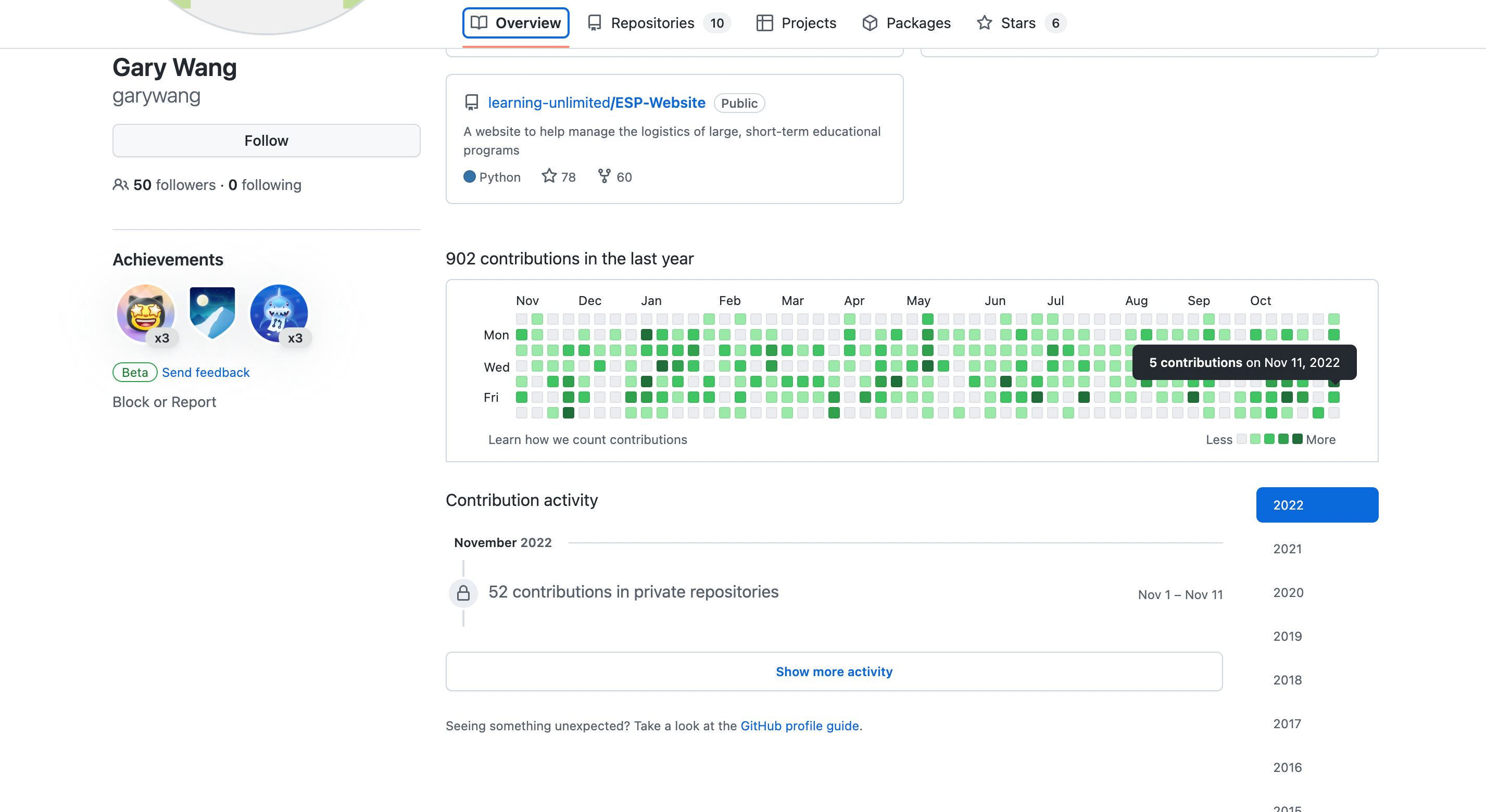Open the Projects tab
This screenshot has height=812, width=1486.
[x=796, y=23]
